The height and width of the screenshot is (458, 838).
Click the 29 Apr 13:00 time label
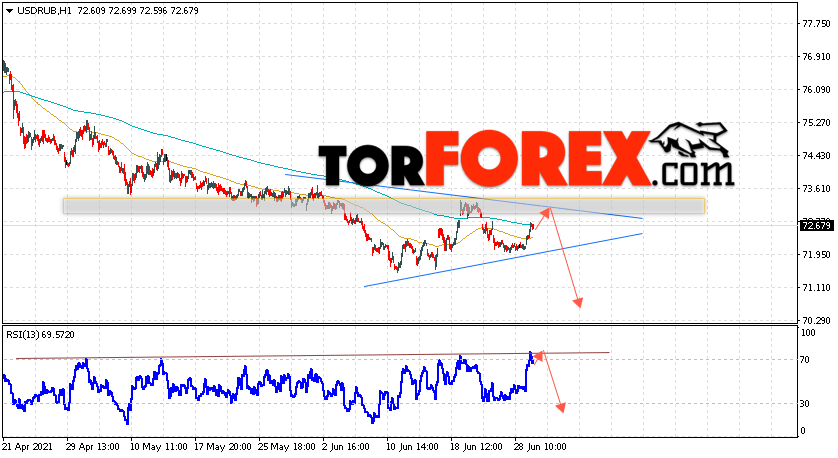[94, 447]
